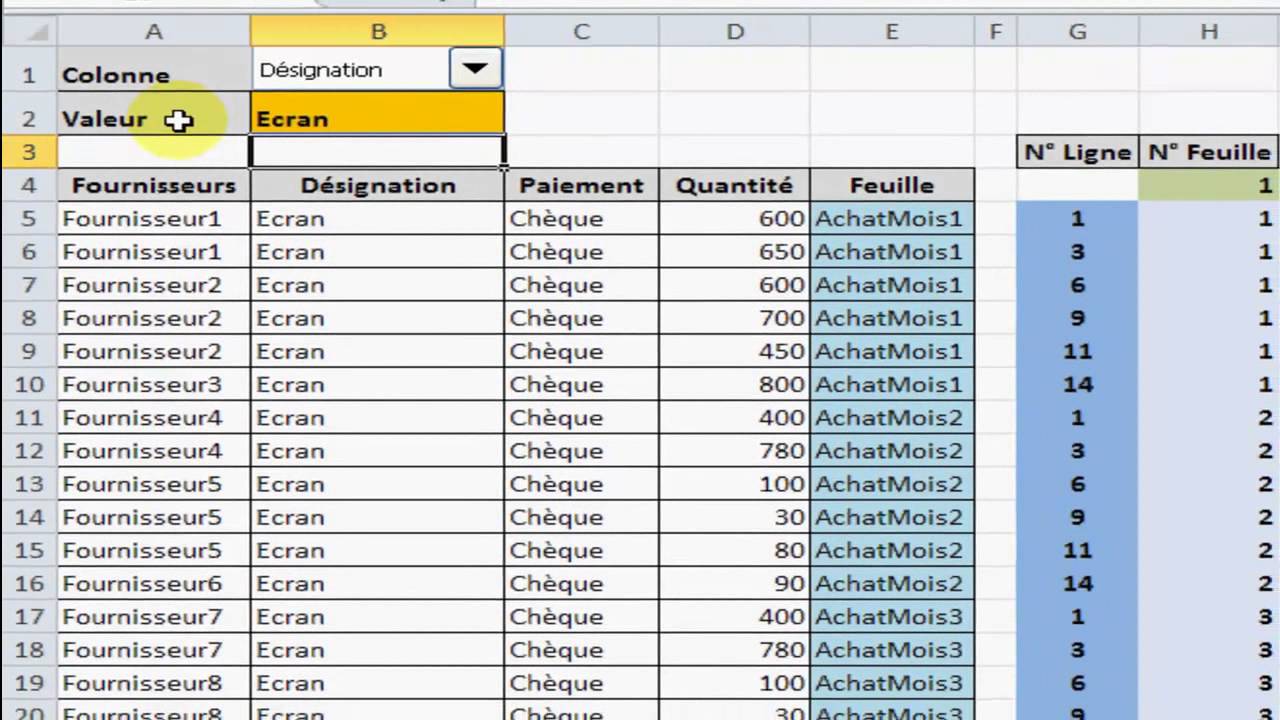The height and width of the screenshot is (720, 1280).
Task: Select AchatMois2 cell in row 11
Action: pos(892,417)
